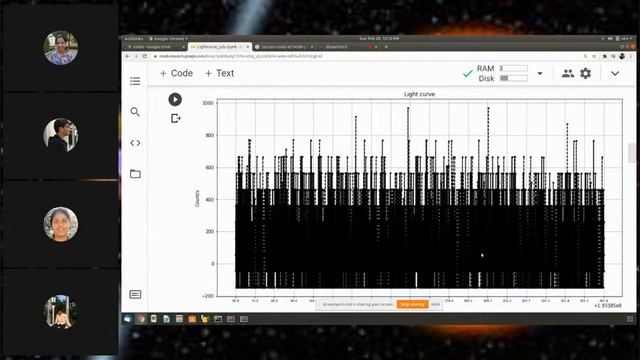Viewport: 640px width, 360px height.
Task: Select the fourth video call participant avatar
Action: 60,311
